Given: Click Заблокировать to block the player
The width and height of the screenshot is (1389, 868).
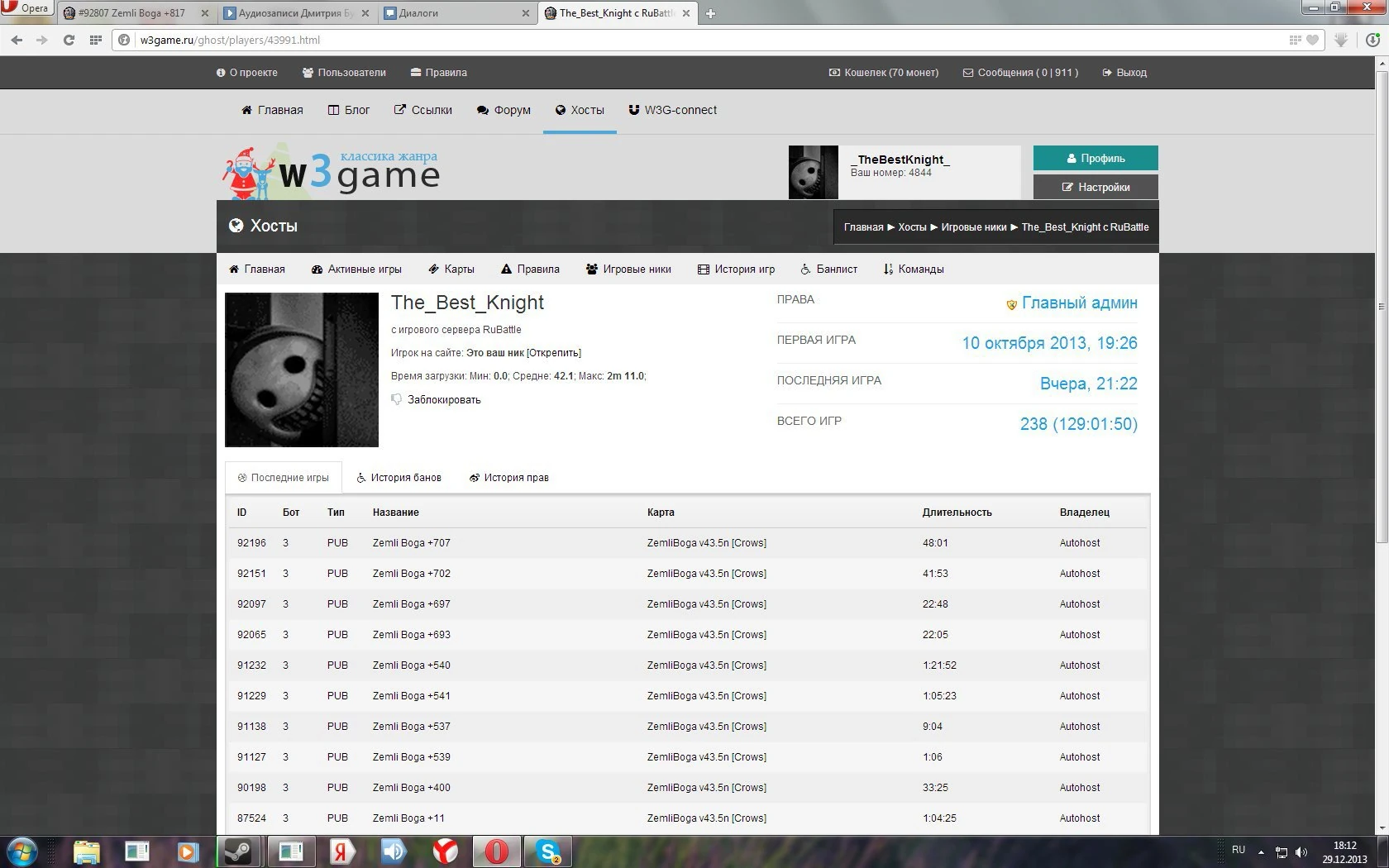Looking at the screenshot, I should tap(443, 400).
